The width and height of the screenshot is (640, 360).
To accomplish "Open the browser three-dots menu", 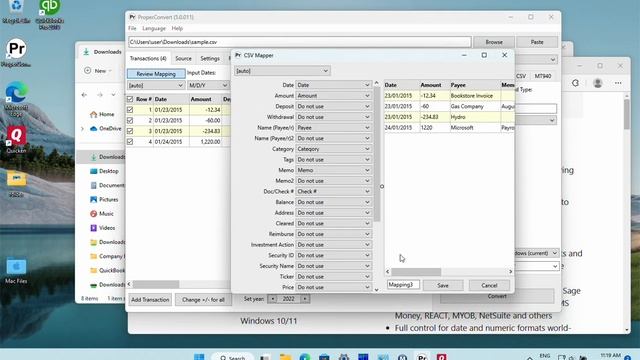I will click(618, 83).
